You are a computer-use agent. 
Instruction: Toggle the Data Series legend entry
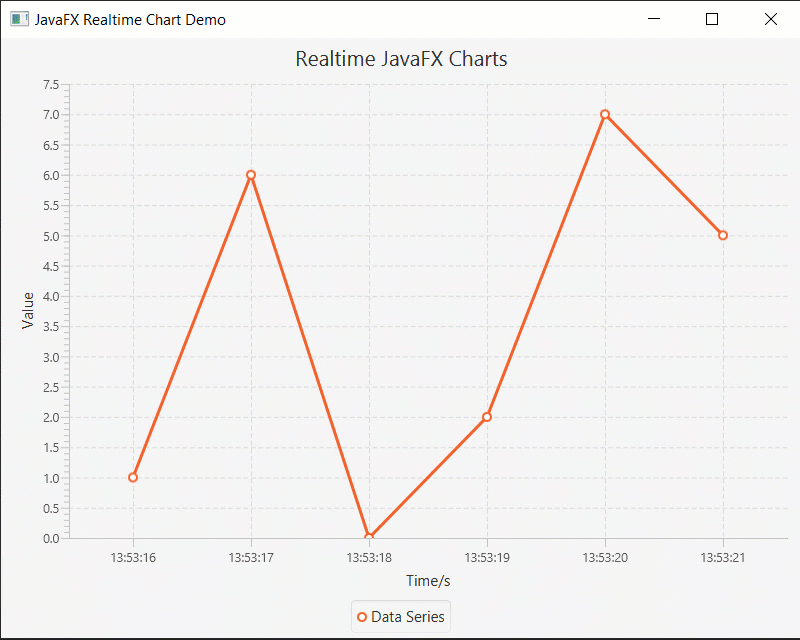click(x=400, y=616)
